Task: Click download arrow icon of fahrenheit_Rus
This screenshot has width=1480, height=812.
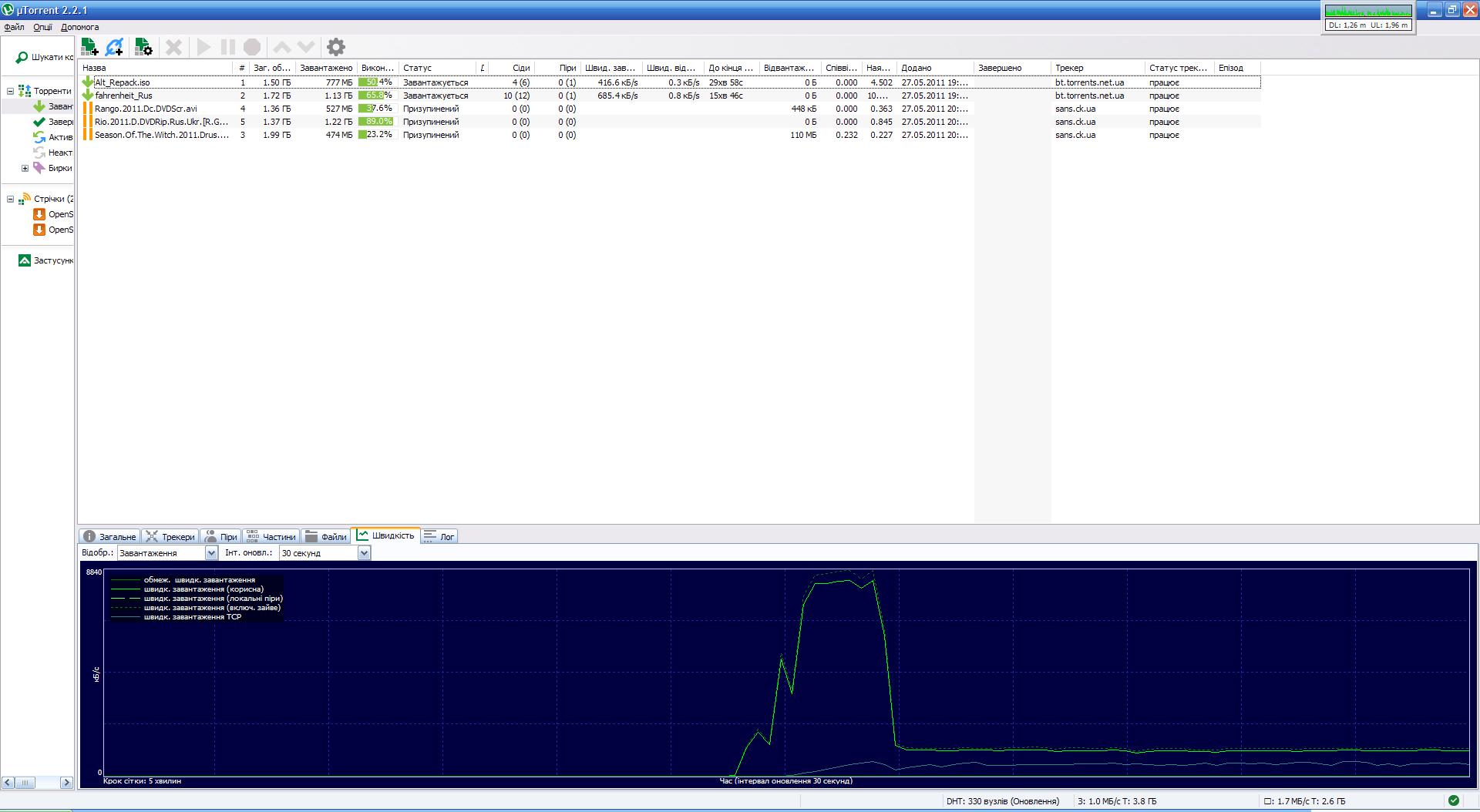Action: coord(88,96)
